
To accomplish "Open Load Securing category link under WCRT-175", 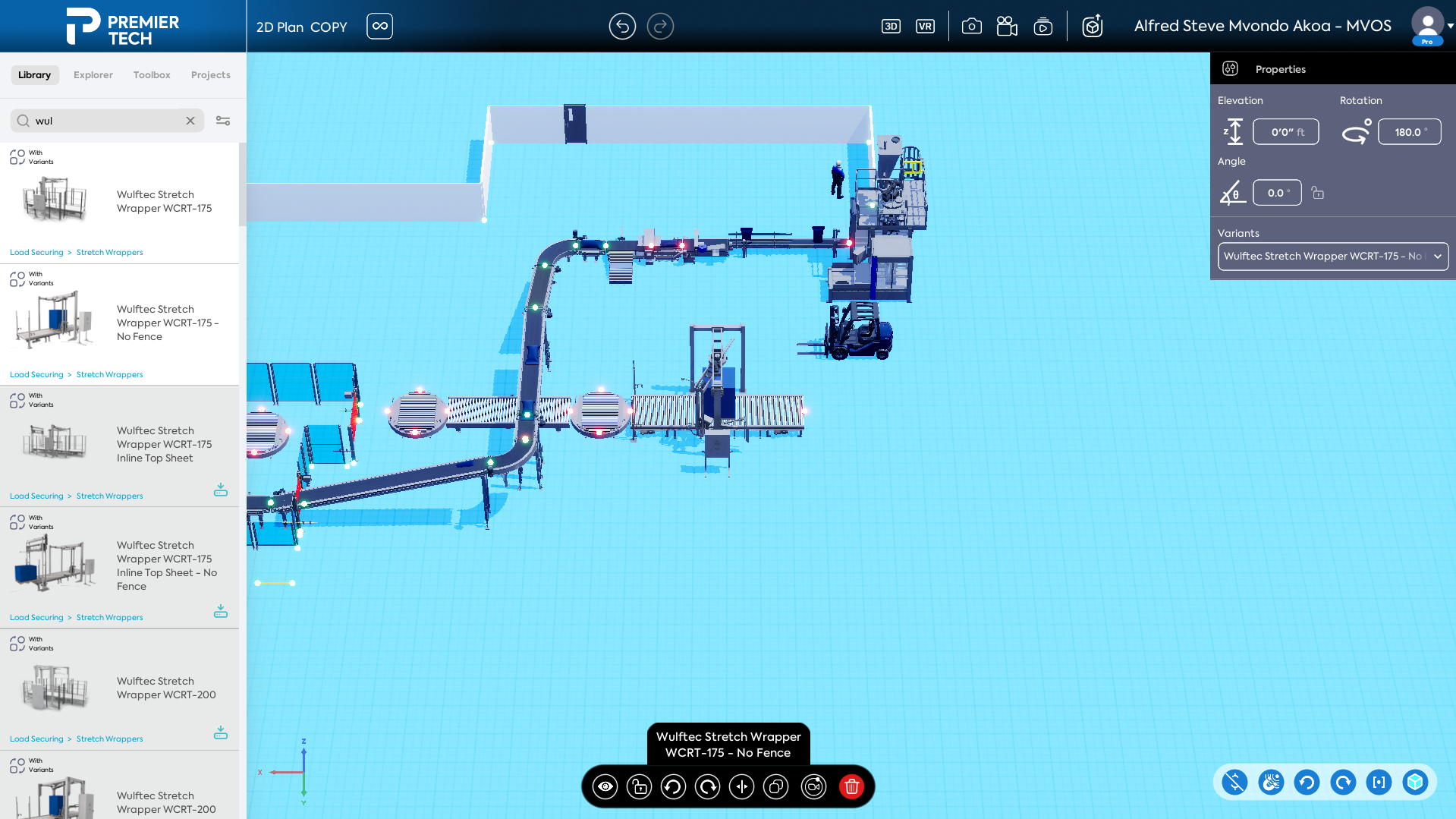I will tap(36, 253).
